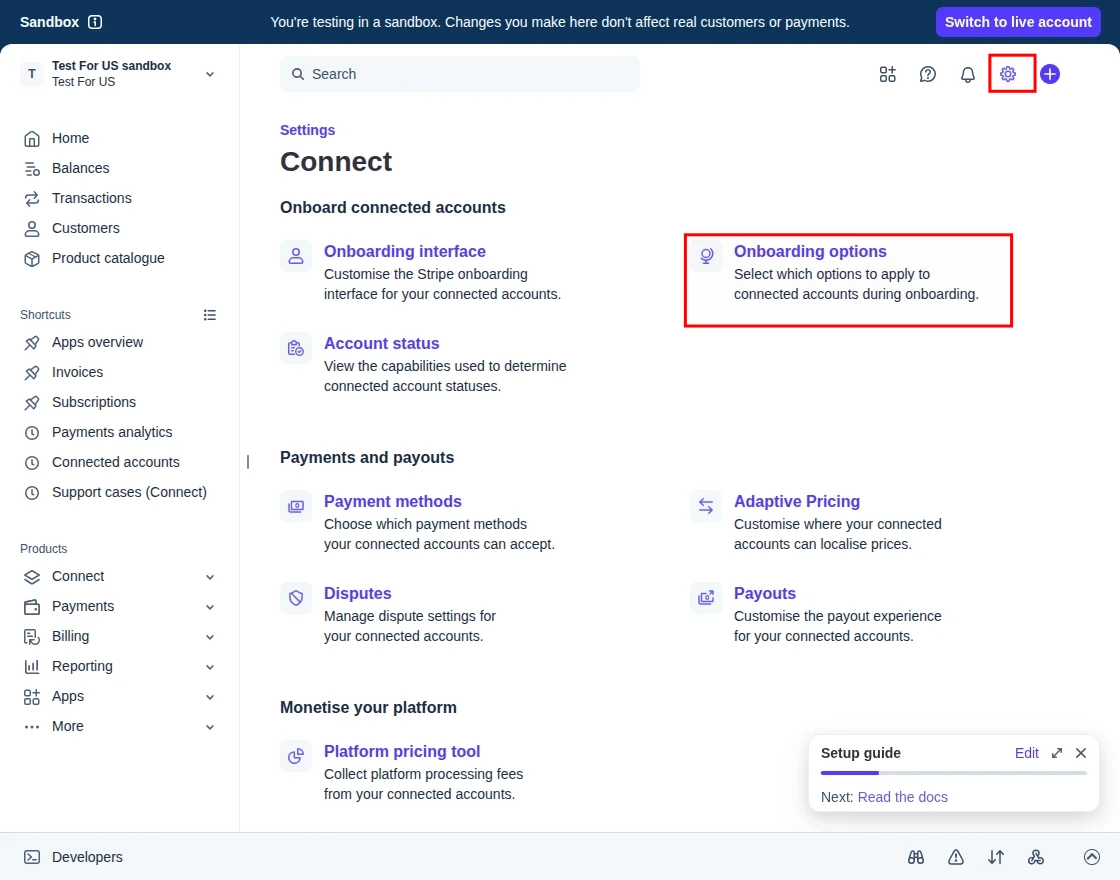Open the notifications bell

(967, 74)
